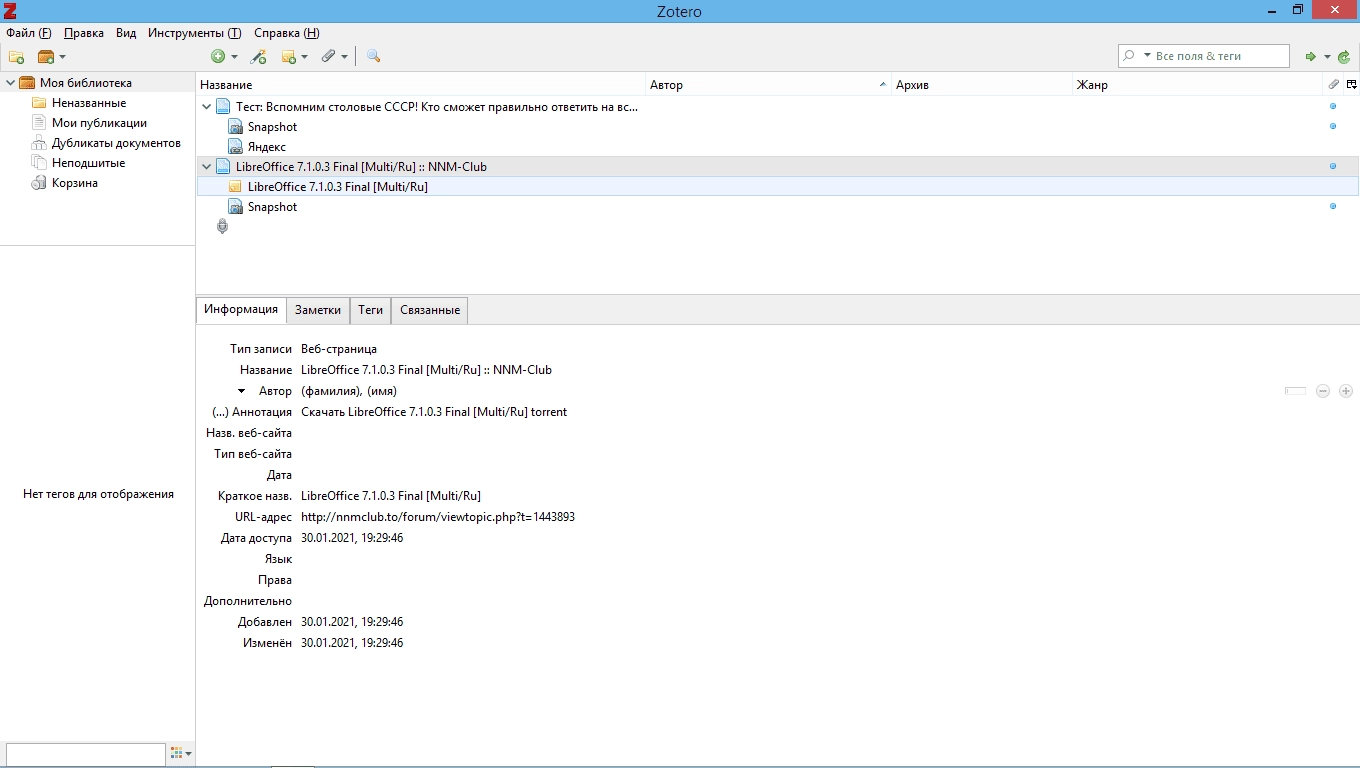Collapse the 'Тест: Вспомним столовые СССР' item

207,107
